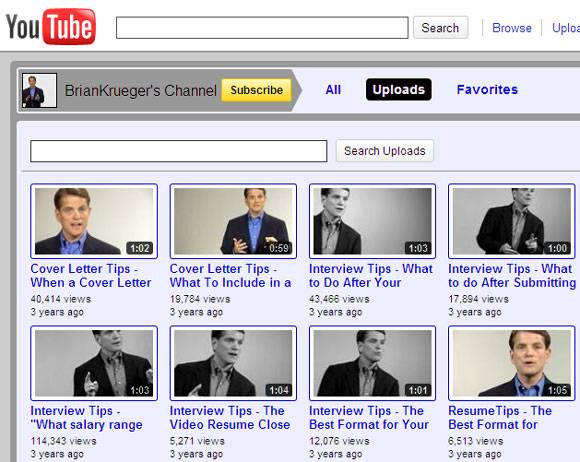
Task: Open 'Interview Tips - What salary range' link
Action: point(86,418)
